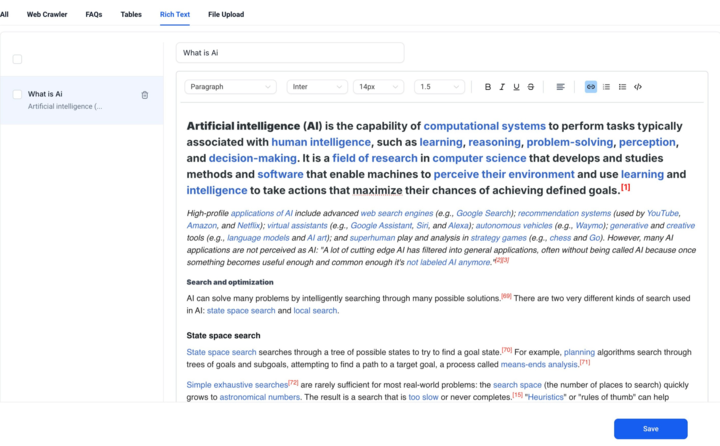Apply strikethrough formatting

(530, 87)
